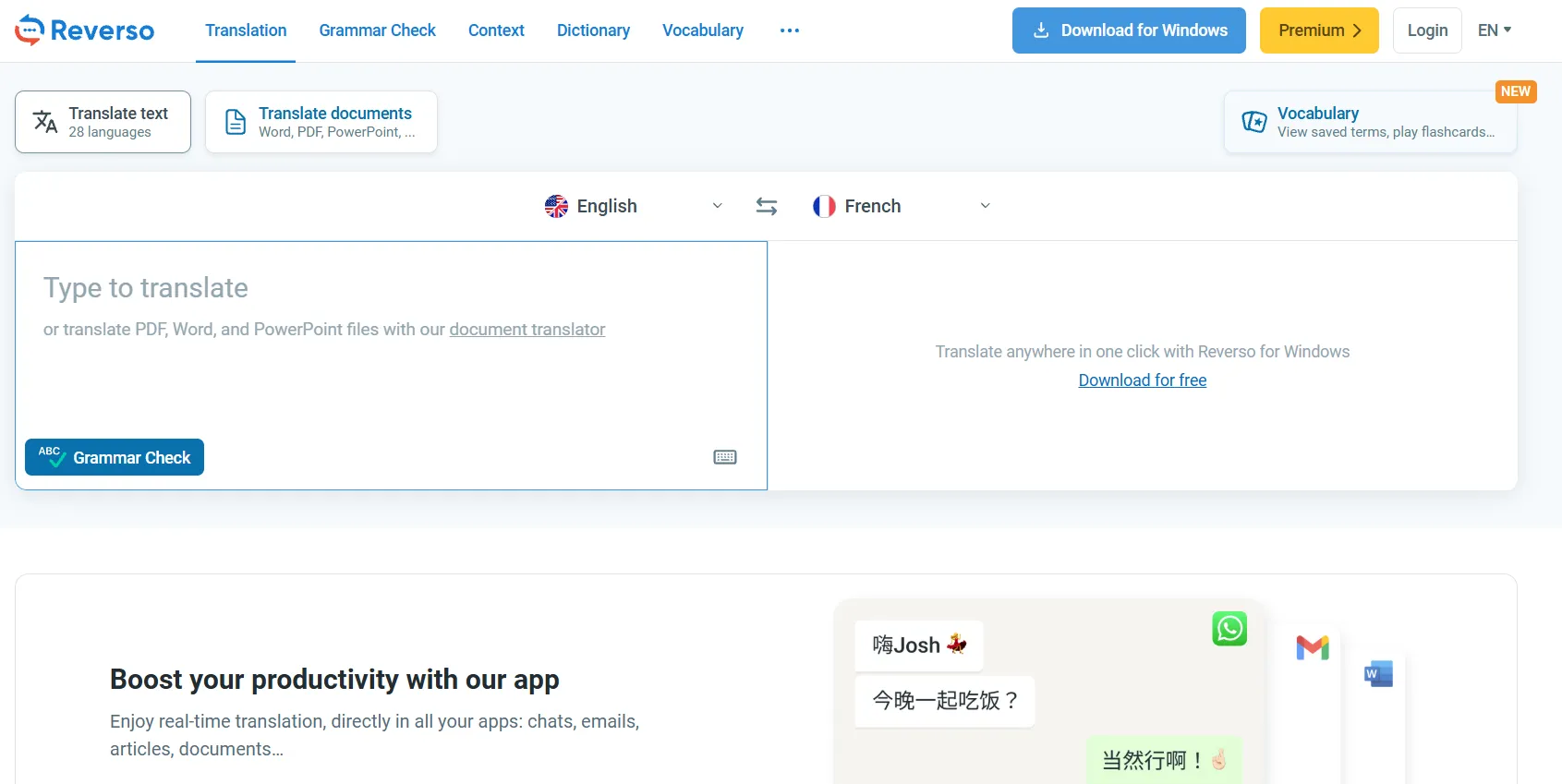
Task: Swap languages with the arrows icon
Action: click(x=767, y=206)
